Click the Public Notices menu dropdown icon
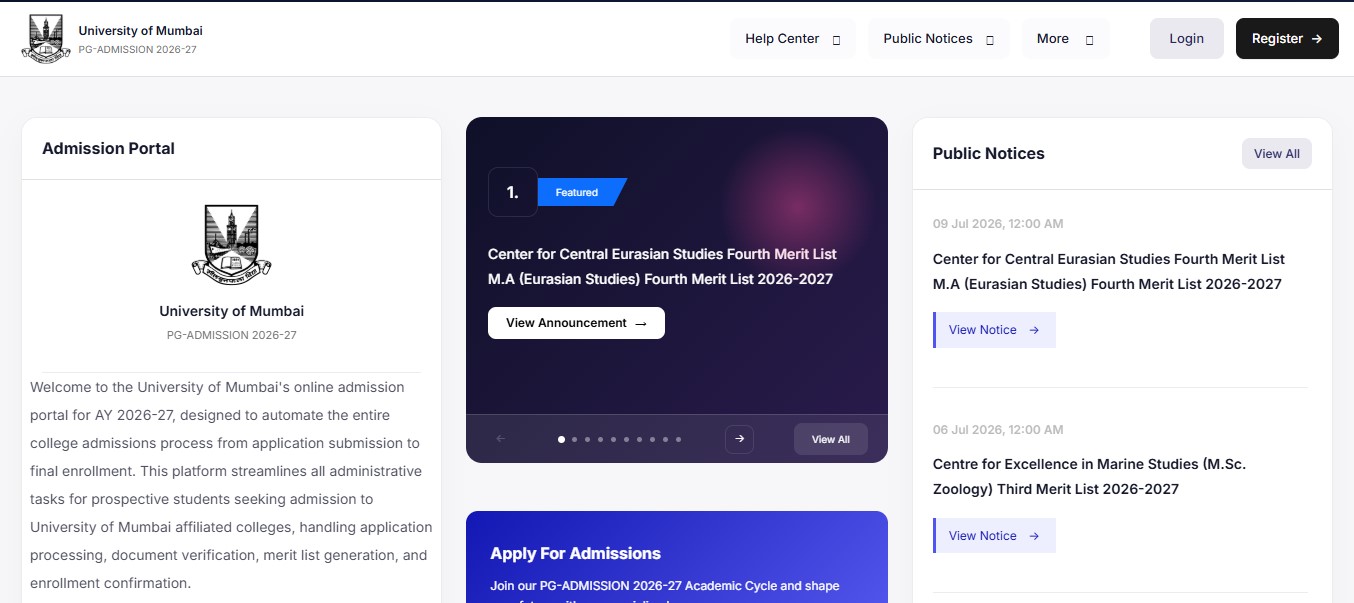1354x603 pixels. (990, 40)
